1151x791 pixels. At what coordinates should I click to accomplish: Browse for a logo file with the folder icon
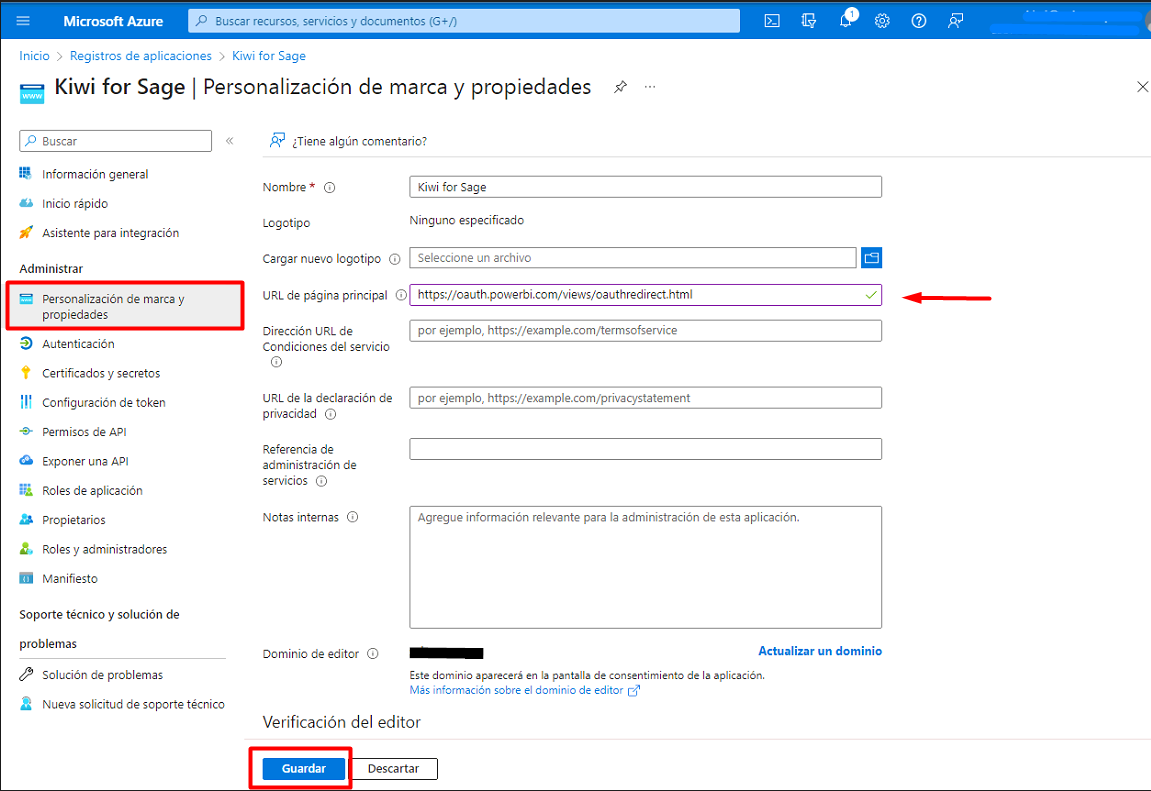tap(871, 258)
